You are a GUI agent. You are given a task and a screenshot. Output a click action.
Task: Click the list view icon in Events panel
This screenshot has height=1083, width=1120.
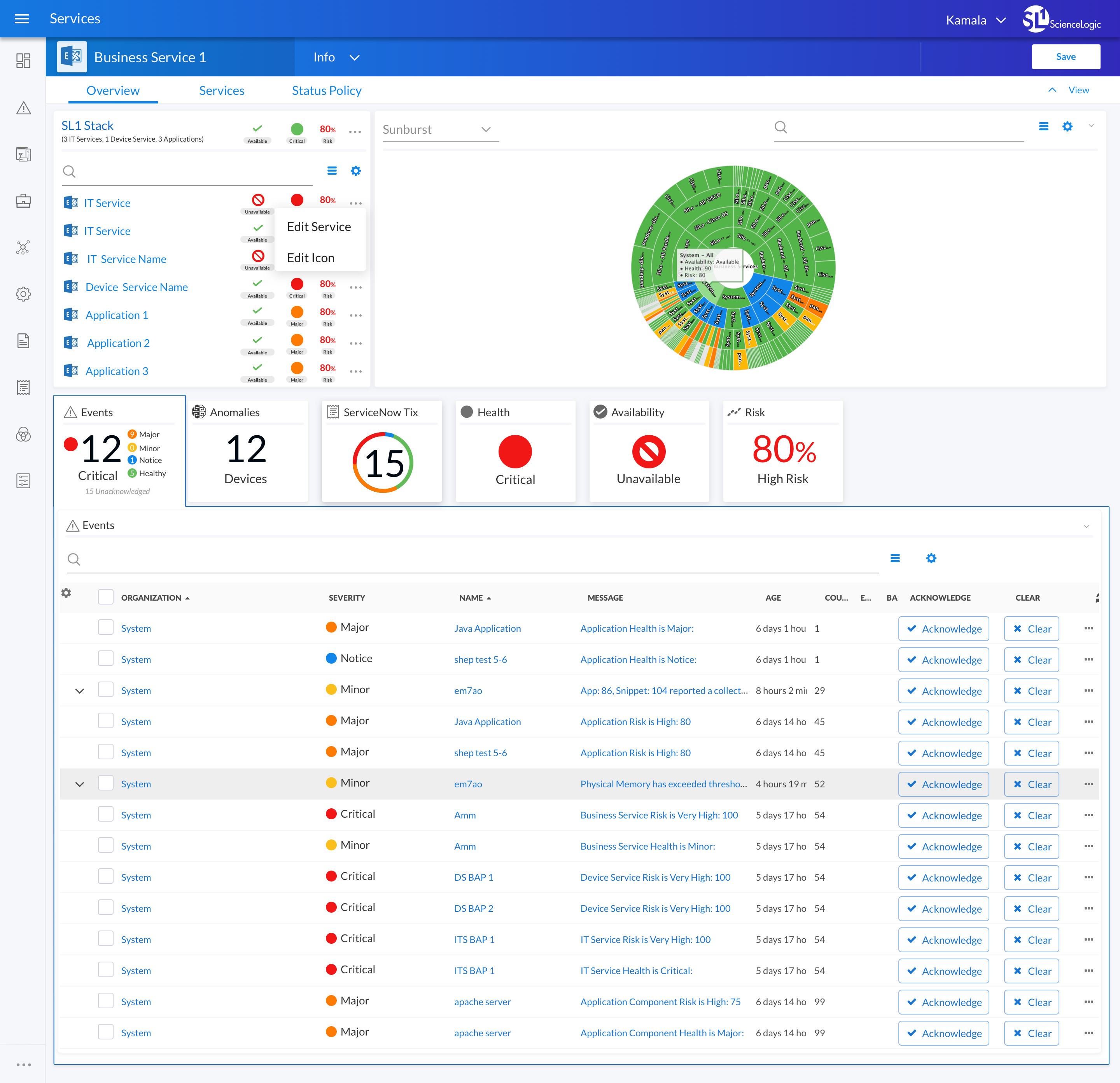pyautogui.click(x=895, y=558)
